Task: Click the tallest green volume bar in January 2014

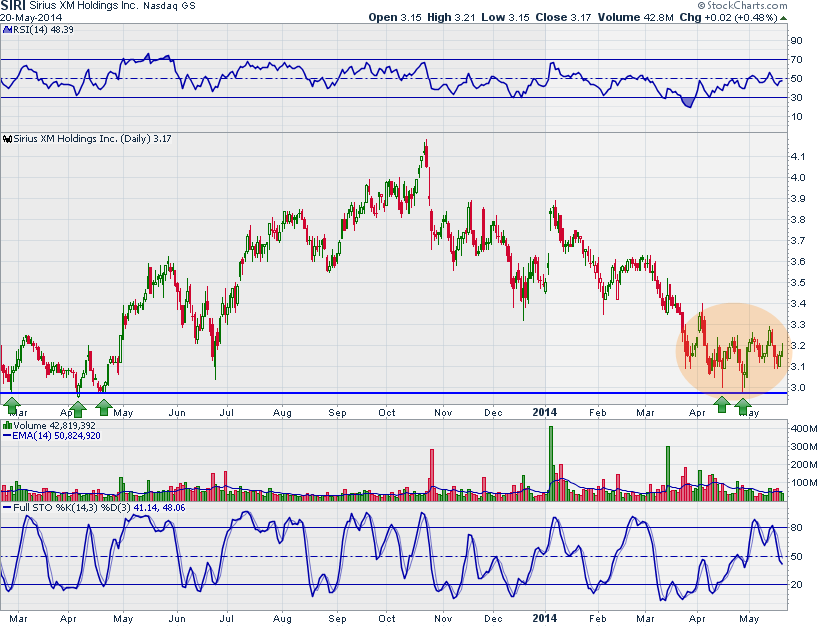Action: tap(551, 463)
